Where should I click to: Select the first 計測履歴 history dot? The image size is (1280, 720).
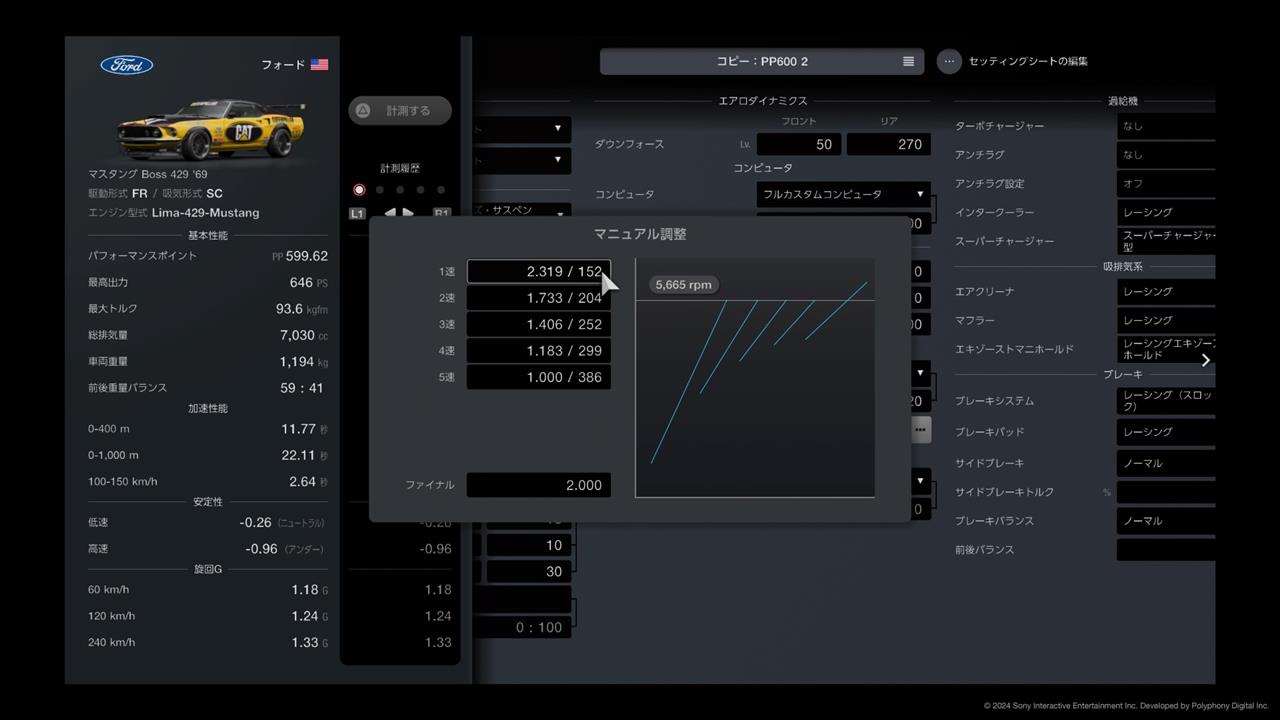359,190
